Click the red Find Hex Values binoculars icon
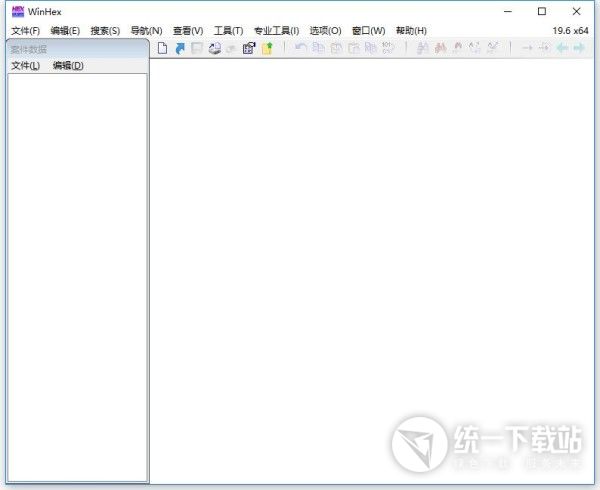 [440, 48]
